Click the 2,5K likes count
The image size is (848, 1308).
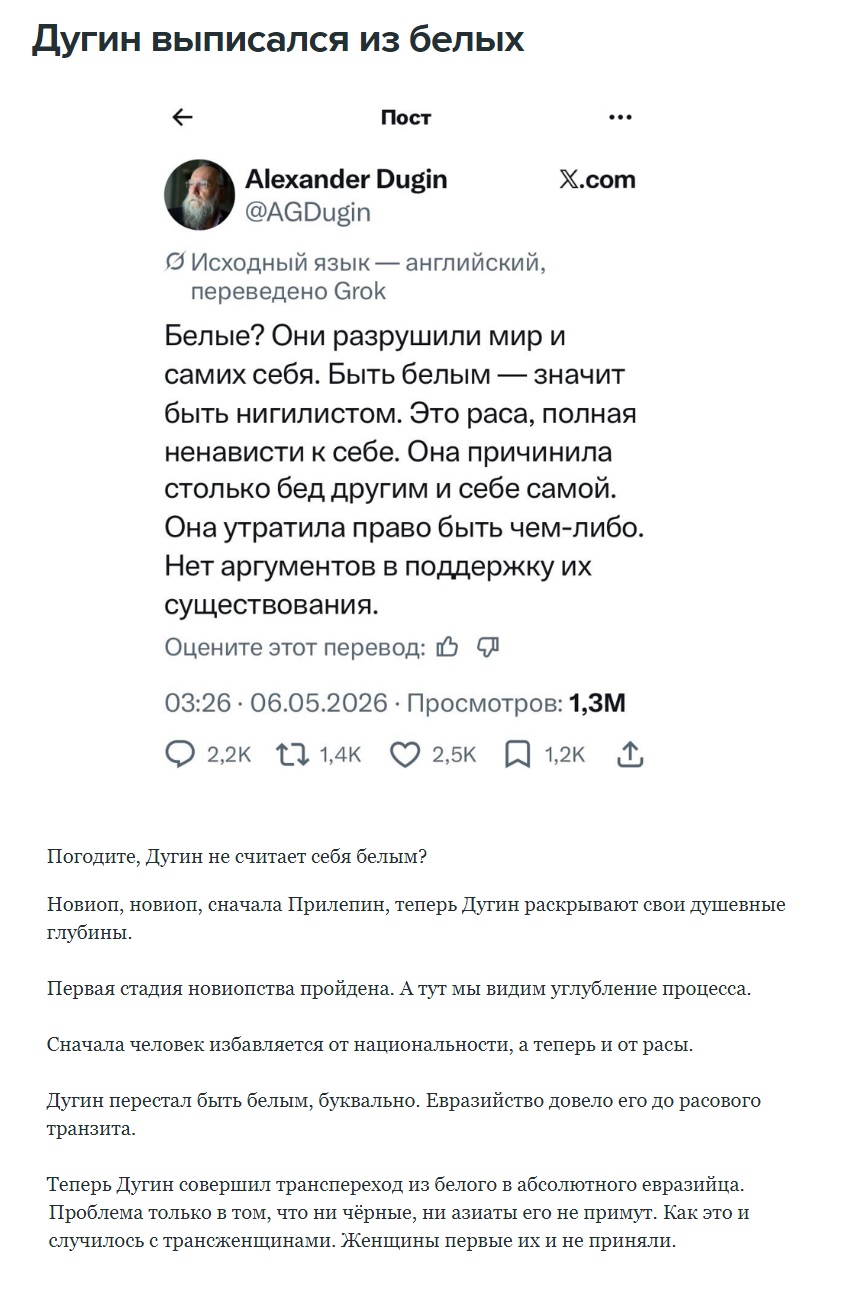coord(454,755)
